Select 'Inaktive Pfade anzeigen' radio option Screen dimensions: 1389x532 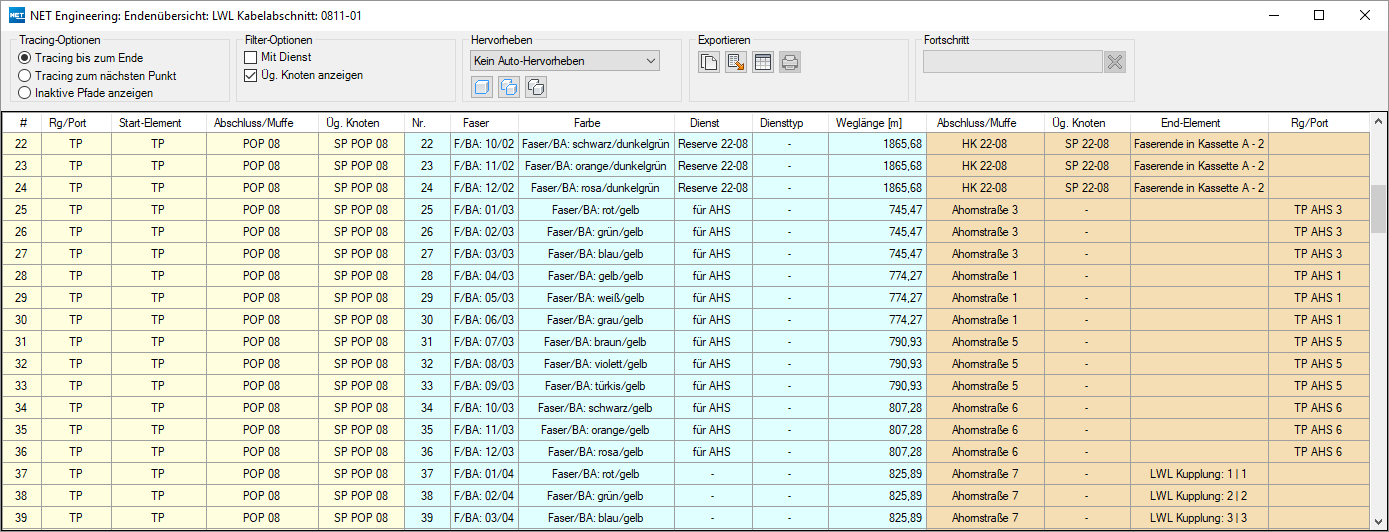86,92
